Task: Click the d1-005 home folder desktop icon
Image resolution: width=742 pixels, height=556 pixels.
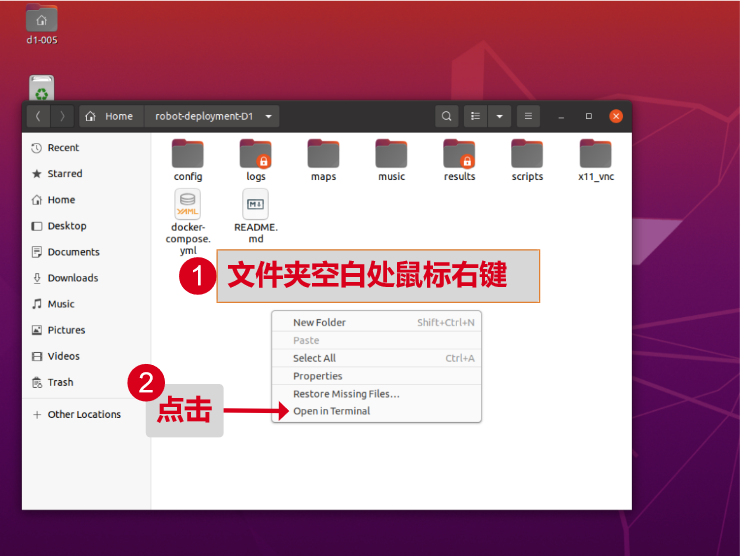Action: 42,19
